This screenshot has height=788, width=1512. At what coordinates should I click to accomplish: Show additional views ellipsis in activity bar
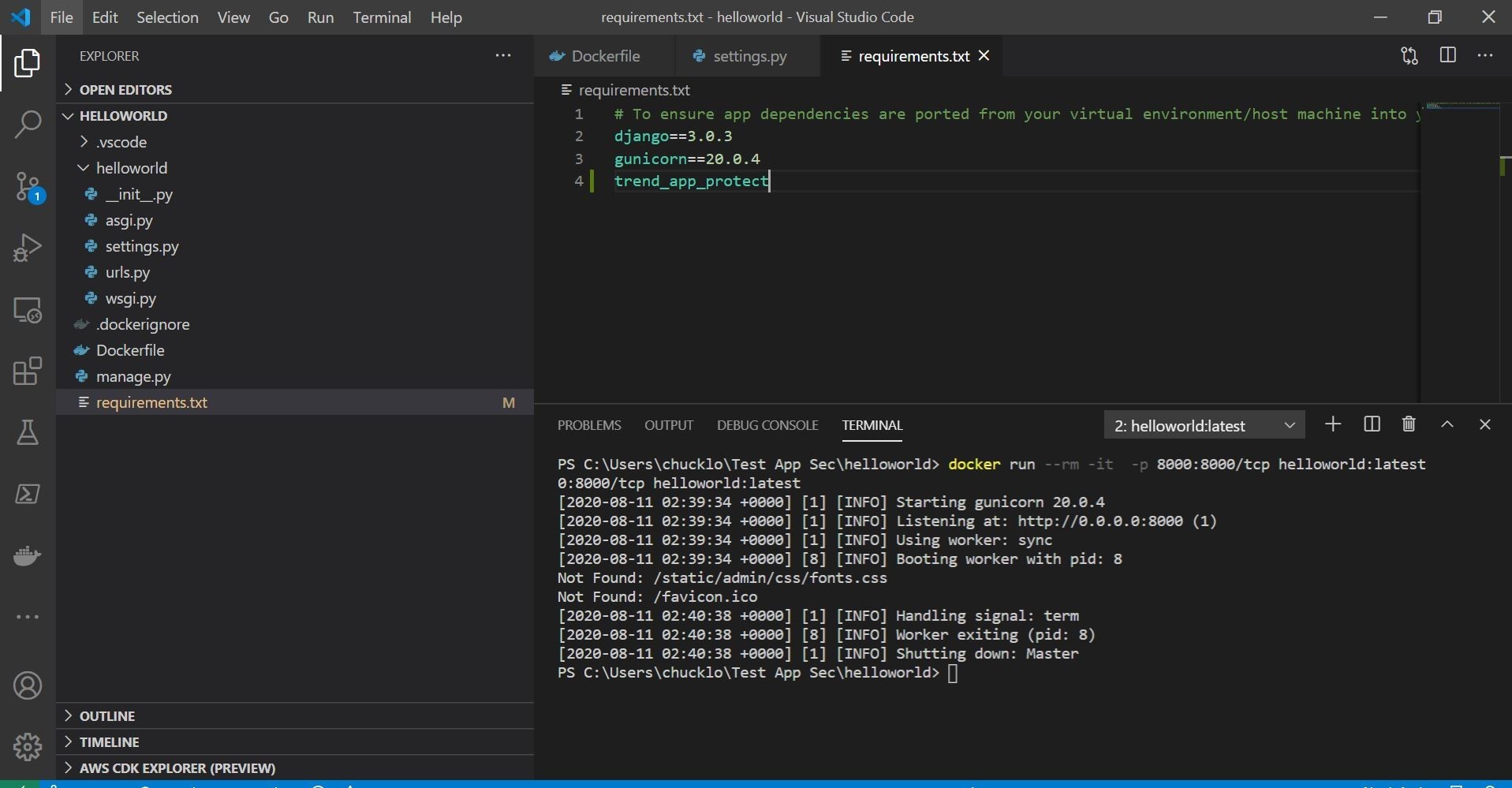(28, 617)
